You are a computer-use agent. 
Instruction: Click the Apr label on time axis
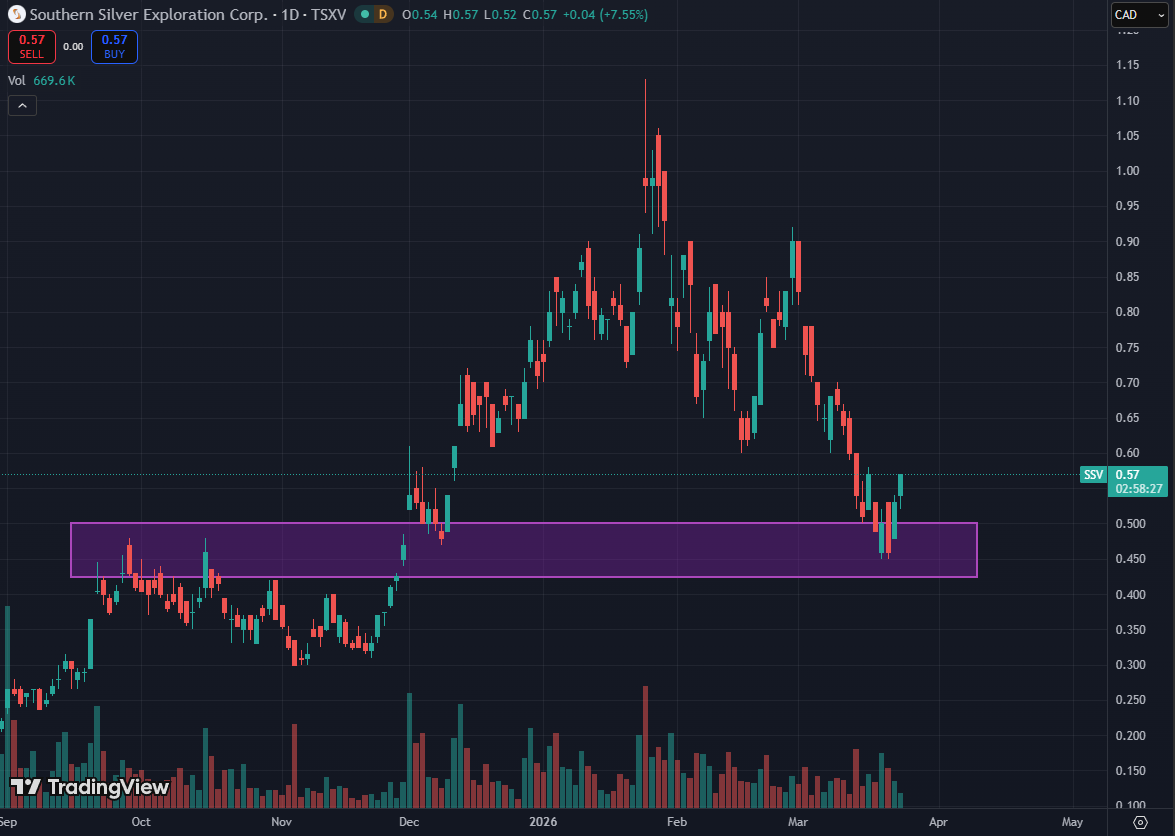(938, 822)
